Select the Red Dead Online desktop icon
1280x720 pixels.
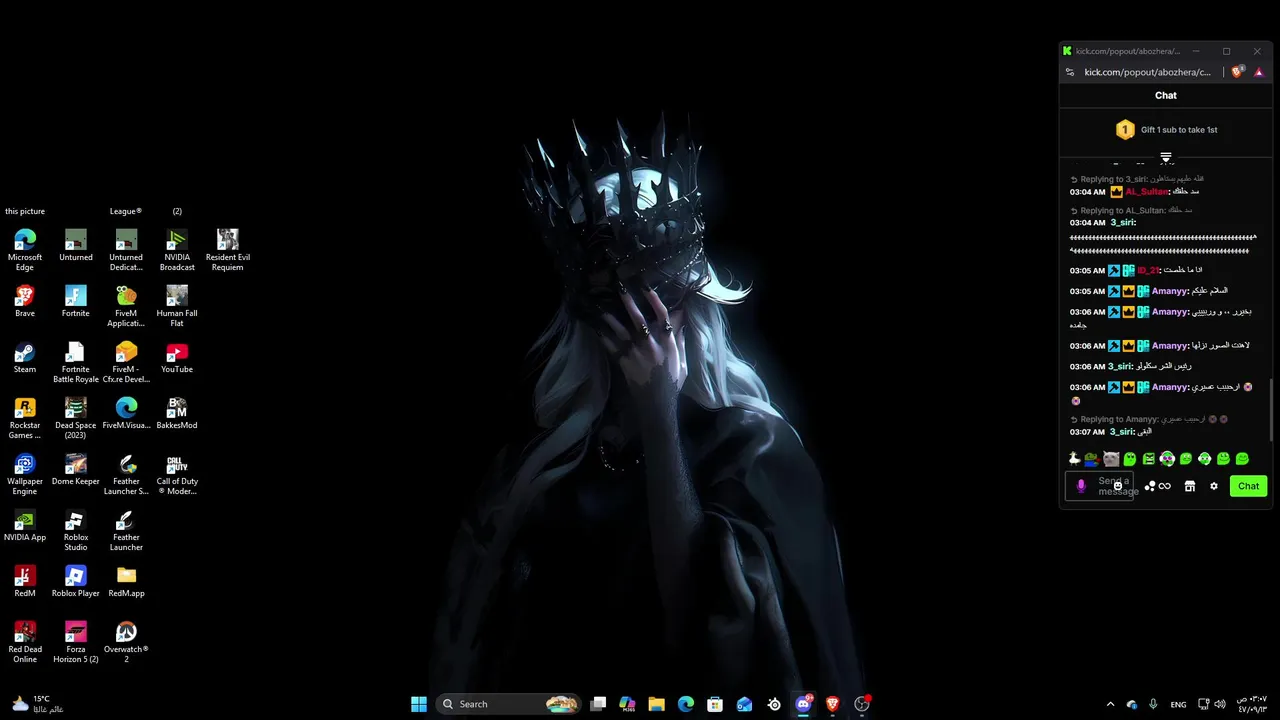click(25, 642)
